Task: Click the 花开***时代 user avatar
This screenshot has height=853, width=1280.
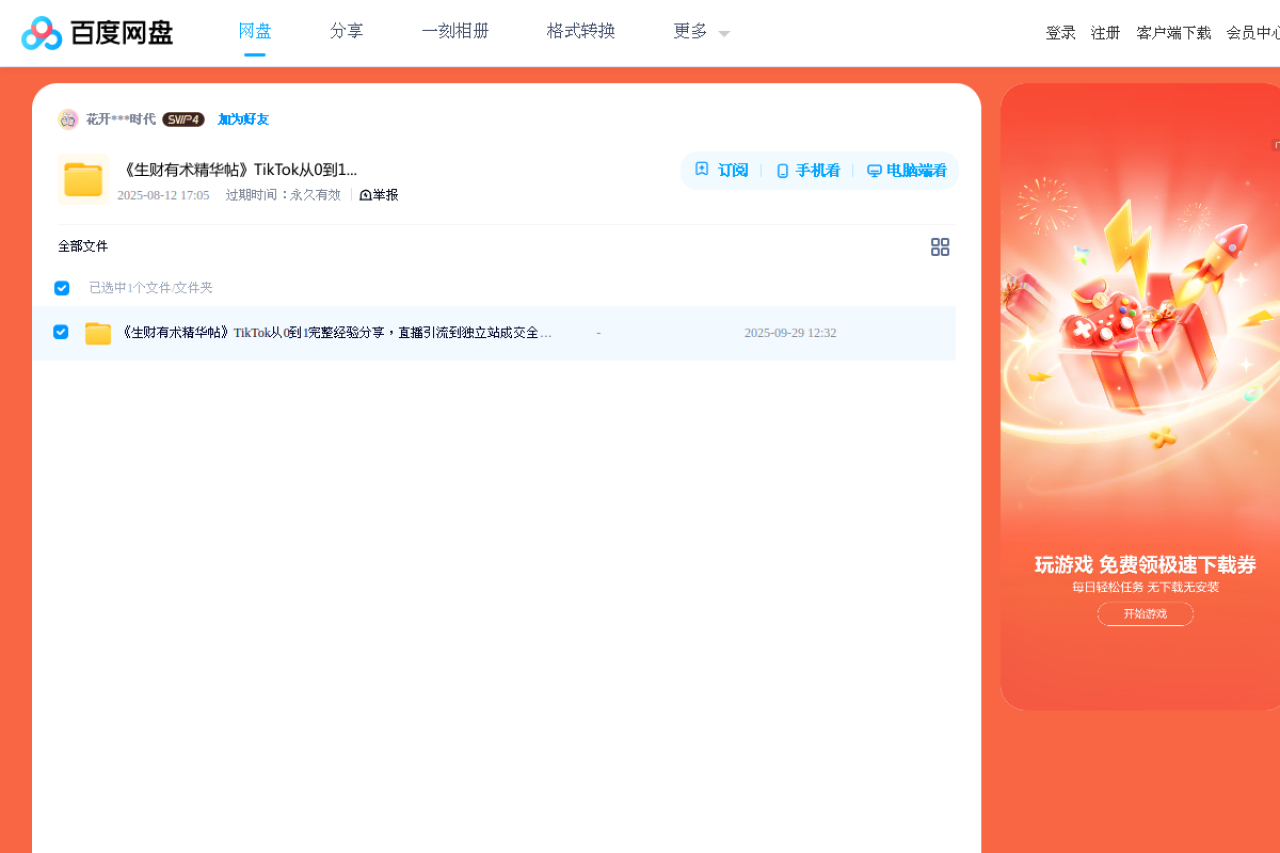Action: tap(67, 118)
